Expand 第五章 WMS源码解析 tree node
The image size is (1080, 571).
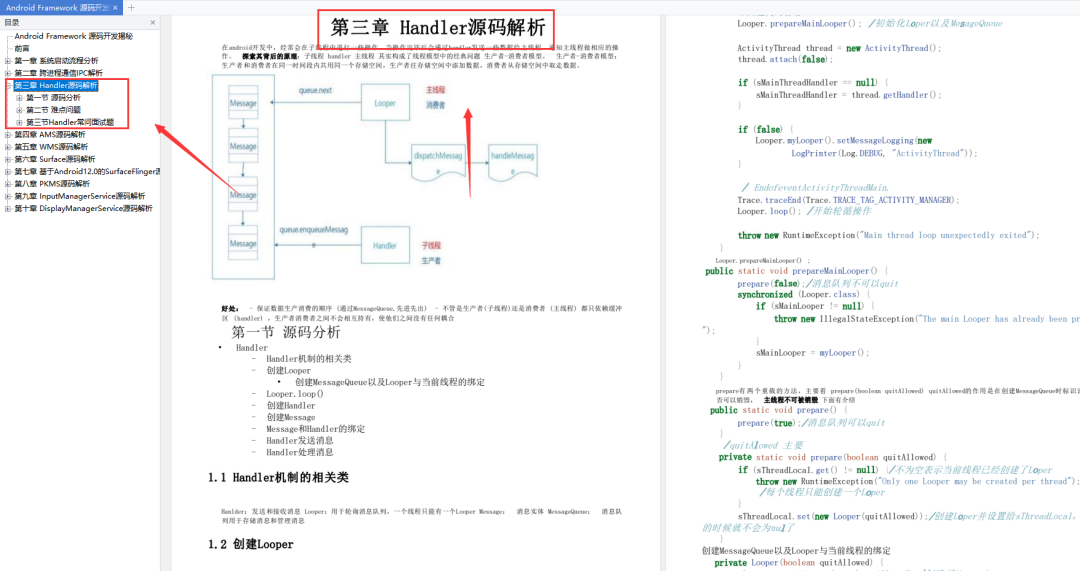tap(8, 147)
